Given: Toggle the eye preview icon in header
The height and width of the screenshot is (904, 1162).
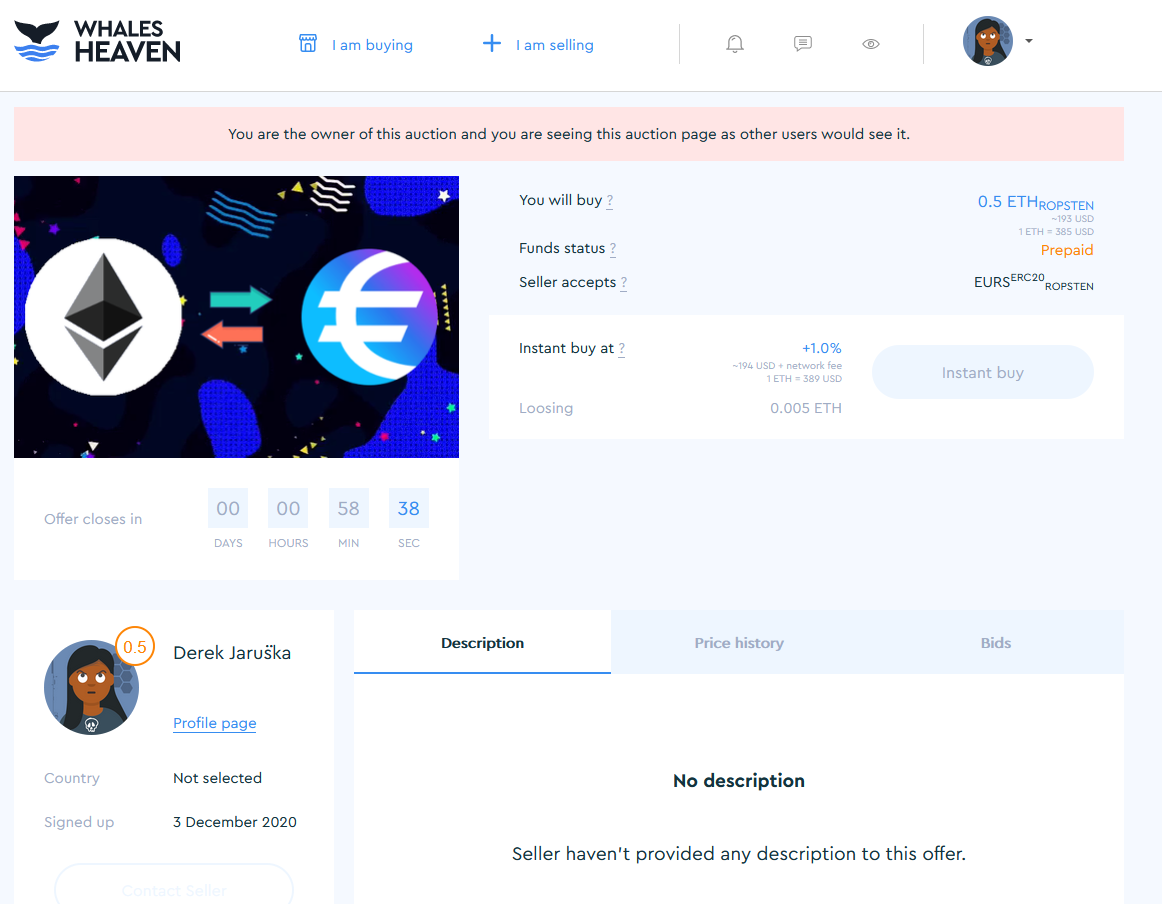Looking at the screenshot, I should tap(871, 44).
